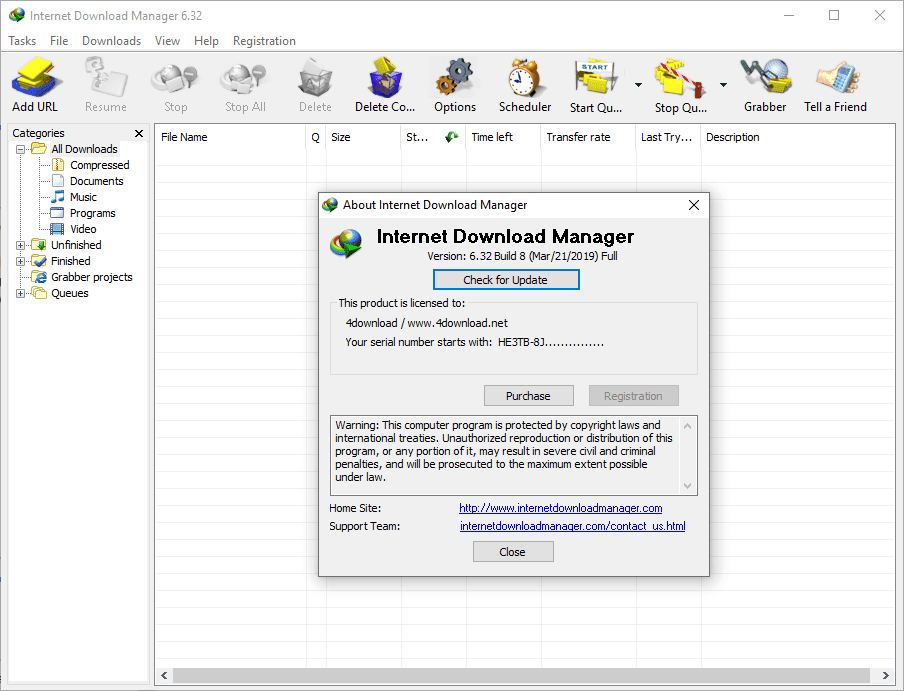Click the green arrow column header icon
The height and width of the screenshot is (691, 904).
[452, 137]
